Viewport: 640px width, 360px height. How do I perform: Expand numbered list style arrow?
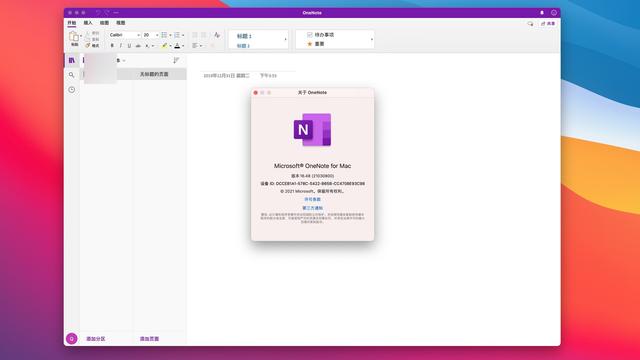point(183,35)
